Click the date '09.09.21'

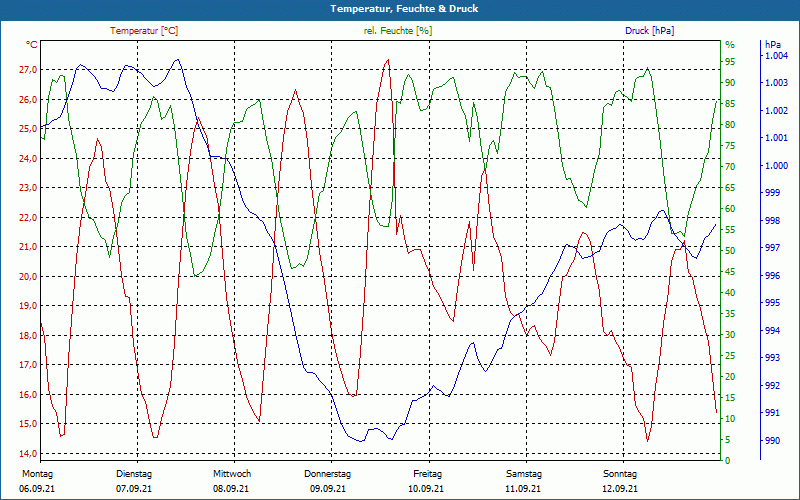coord(328,489)
